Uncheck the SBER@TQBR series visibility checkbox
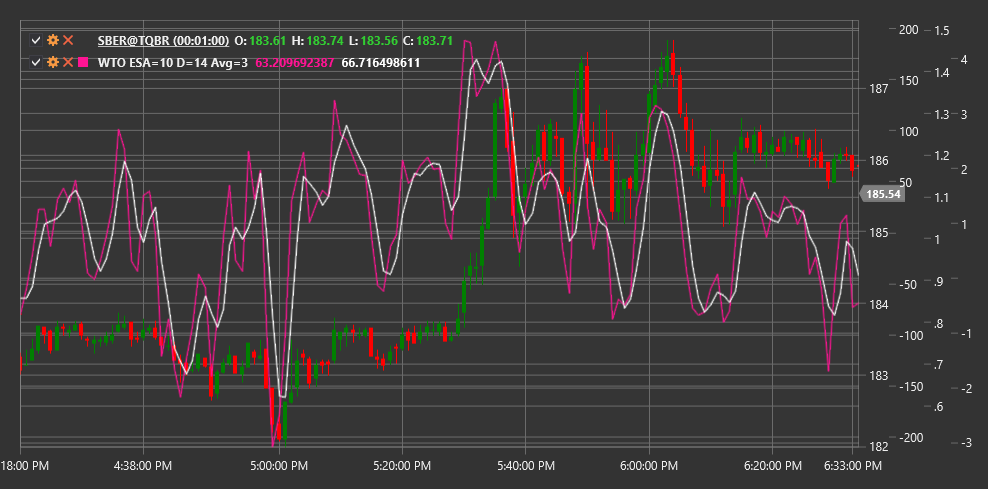 (x=36, y=41)
